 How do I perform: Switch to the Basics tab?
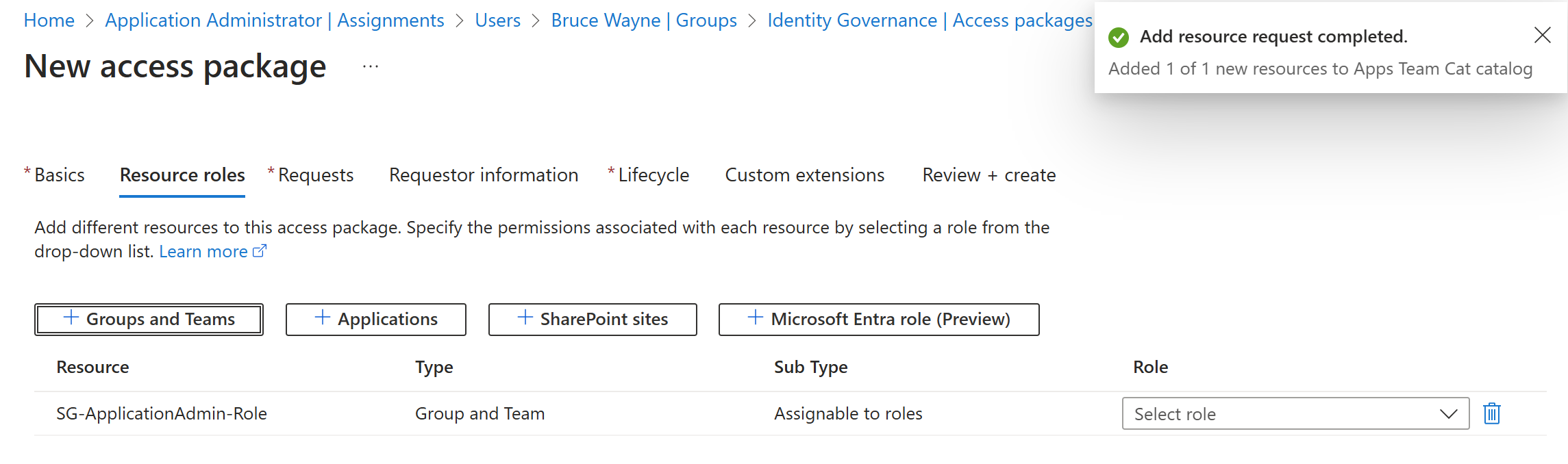coord(59,175)
